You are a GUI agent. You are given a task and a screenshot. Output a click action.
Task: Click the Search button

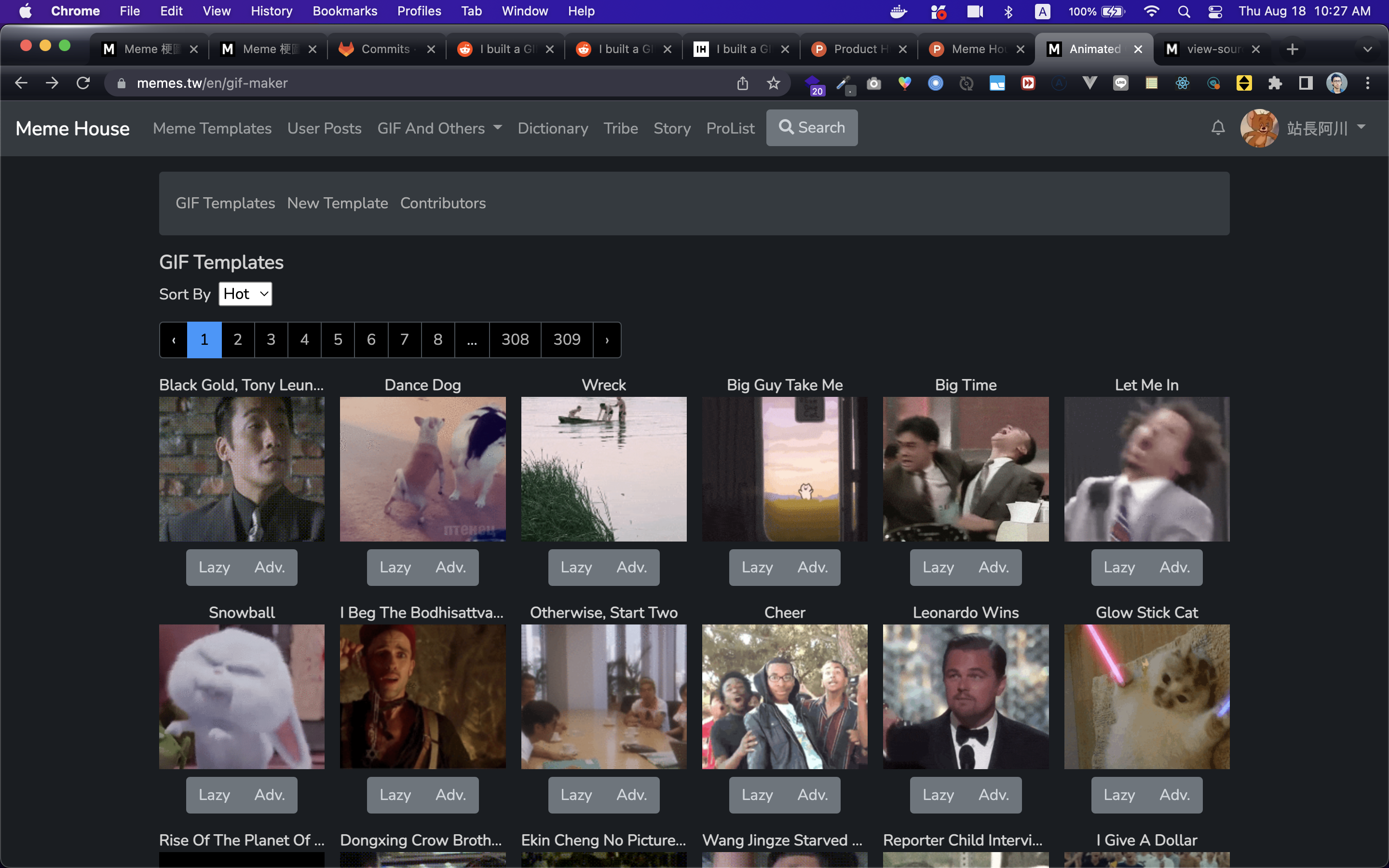tap(812, 127)
